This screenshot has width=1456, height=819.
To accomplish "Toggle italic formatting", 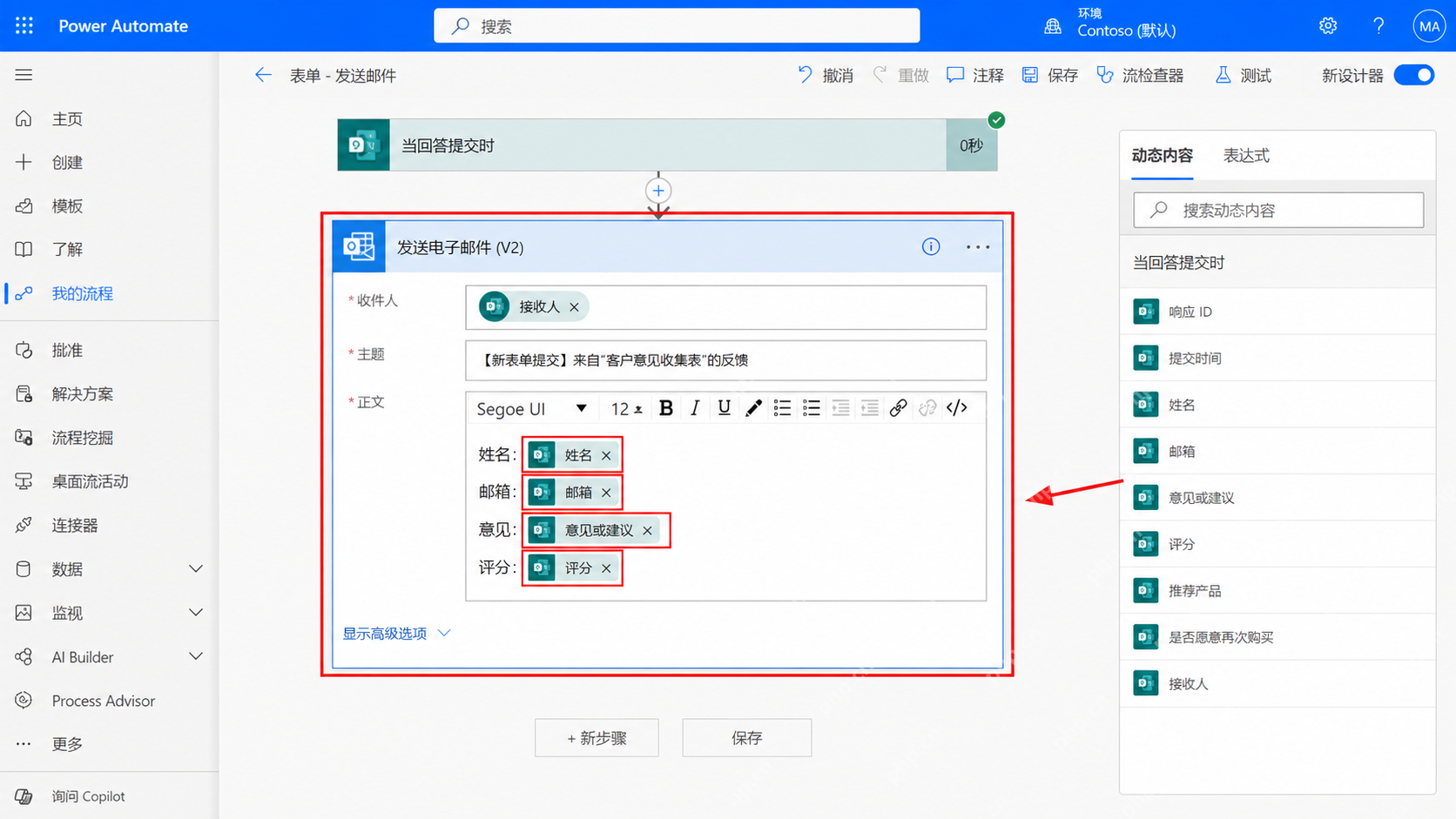I will click(695, 408).
